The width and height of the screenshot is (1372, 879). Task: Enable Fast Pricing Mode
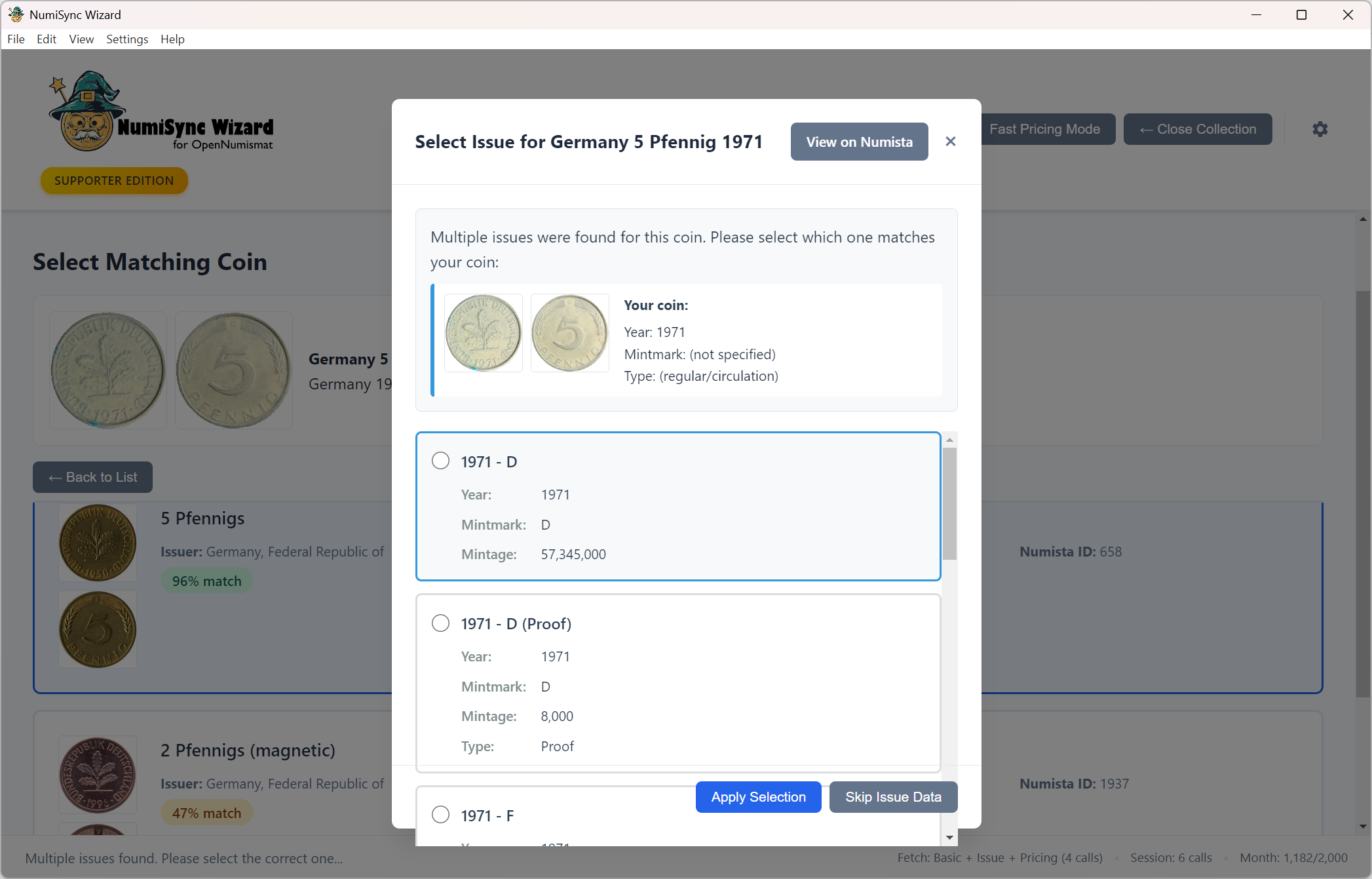[x=1046, y=128]
